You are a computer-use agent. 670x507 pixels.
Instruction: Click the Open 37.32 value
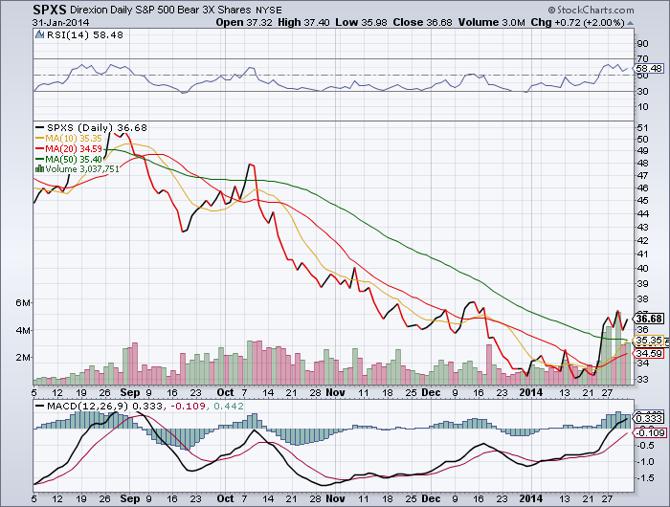point(244,22)
